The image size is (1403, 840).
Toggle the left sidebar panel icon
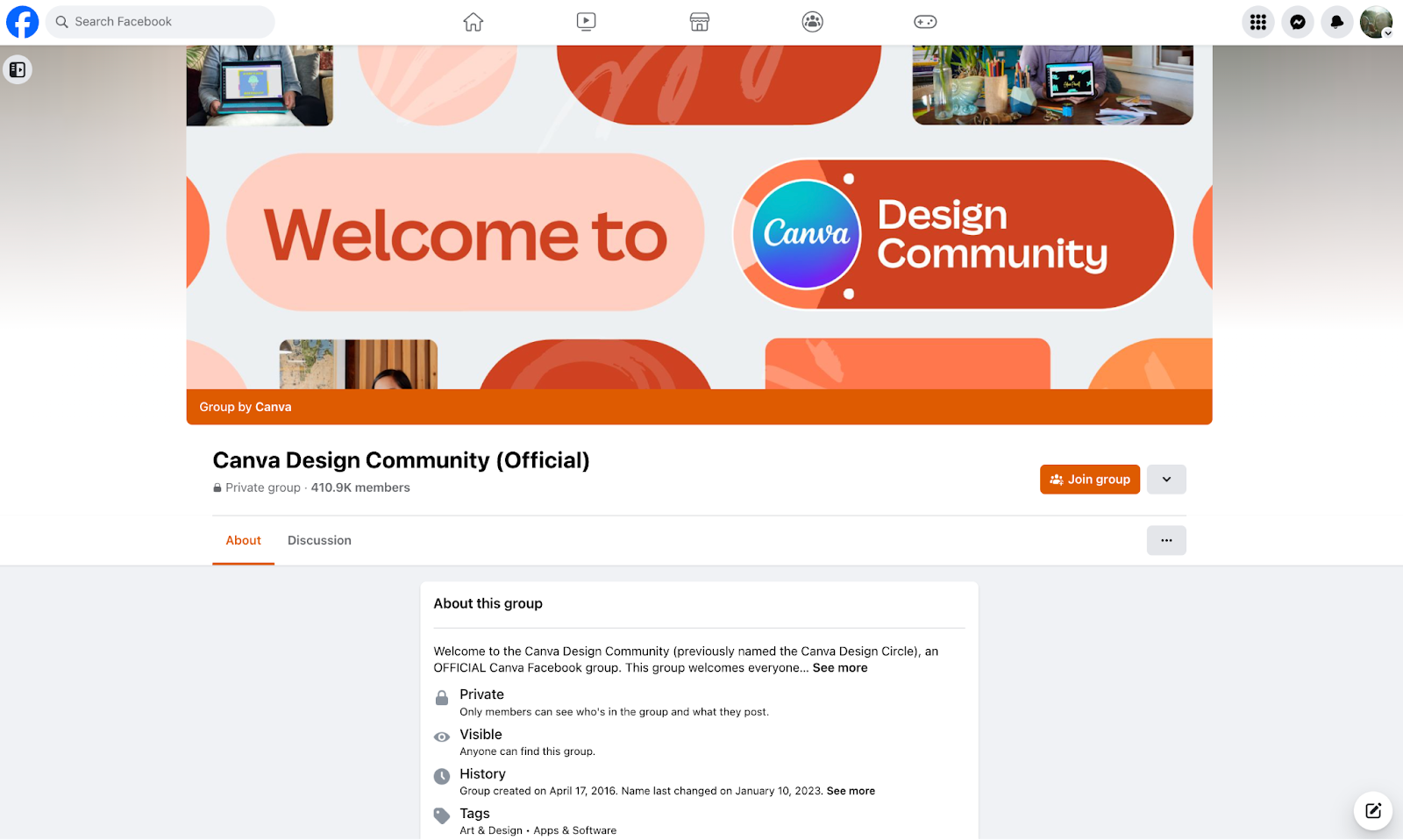coord(18,69)
